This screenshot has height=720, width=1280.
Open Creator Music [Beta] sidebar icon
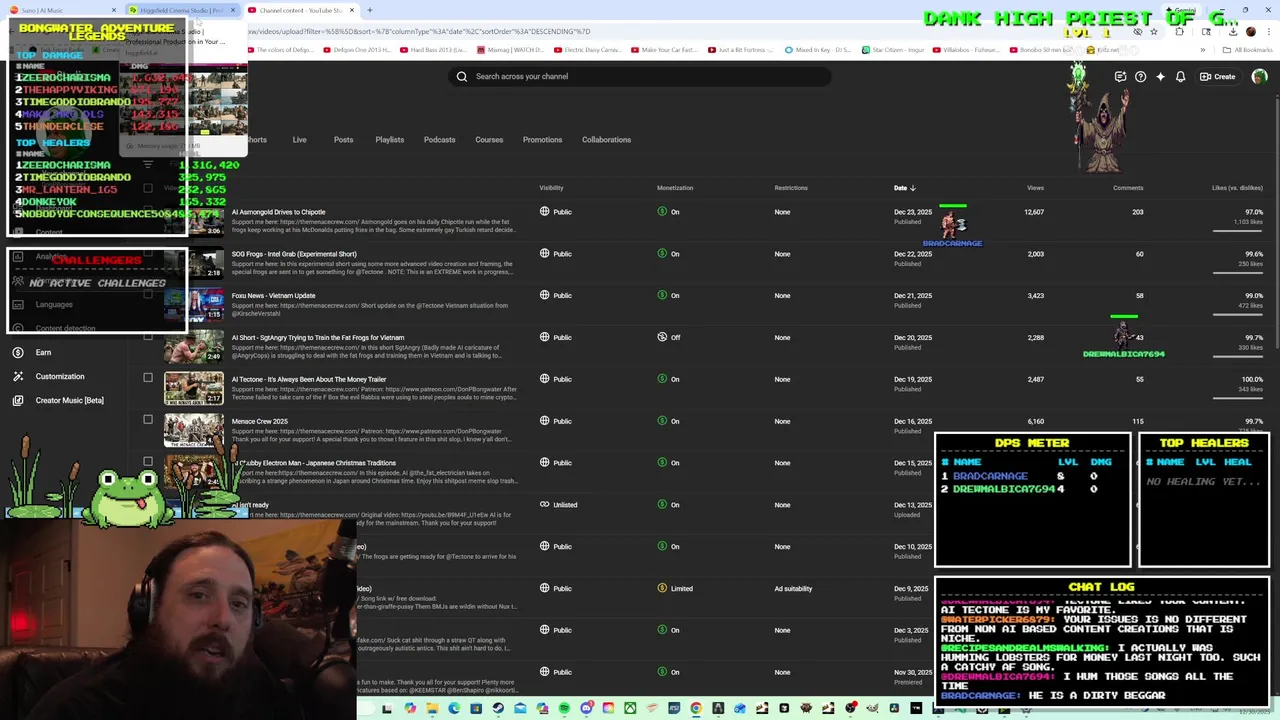pyautogui.click(x=18, y=400)
